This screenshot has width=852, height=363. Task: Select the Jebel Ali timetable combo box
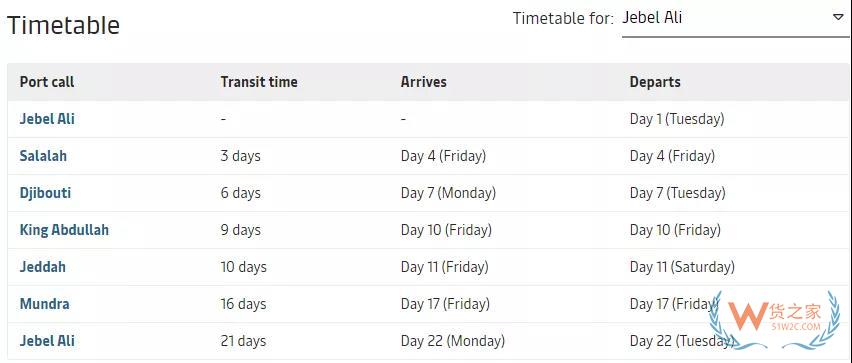coord(735,20)
